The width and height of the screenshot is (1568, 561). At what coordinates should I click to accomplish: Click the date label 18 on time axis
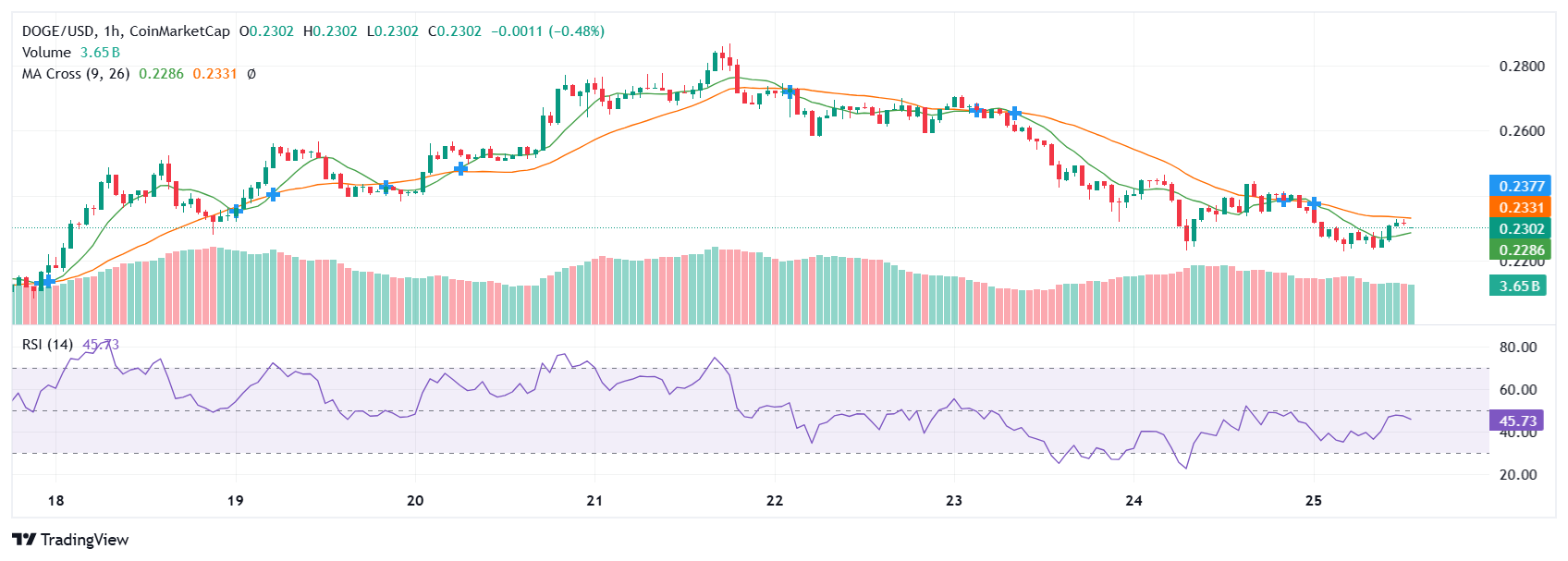pos(55,501)
